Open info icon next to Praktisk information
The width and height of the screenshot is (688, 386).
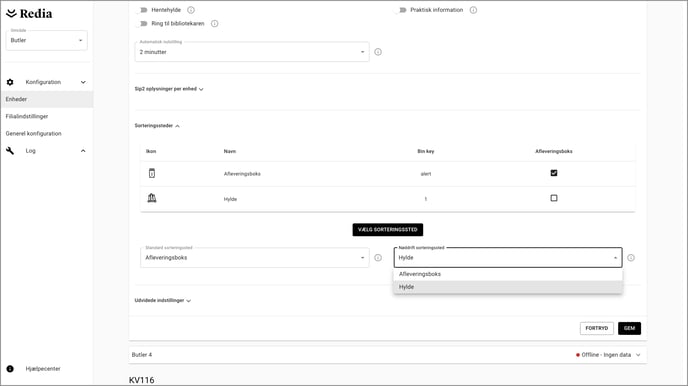pyautogui.click(x=473, y=10)
